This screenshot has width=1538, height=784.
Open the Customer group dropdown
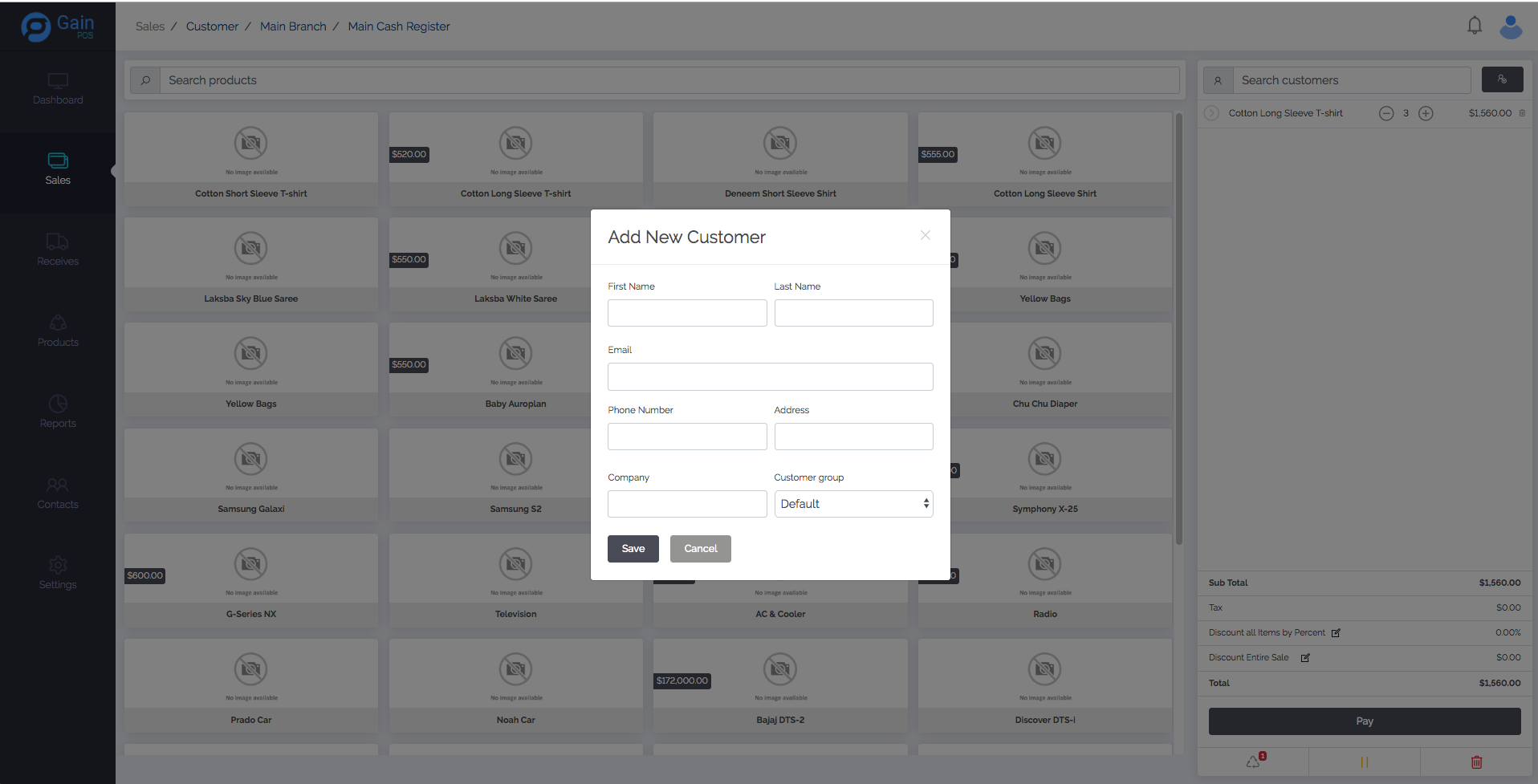(852, 504)
